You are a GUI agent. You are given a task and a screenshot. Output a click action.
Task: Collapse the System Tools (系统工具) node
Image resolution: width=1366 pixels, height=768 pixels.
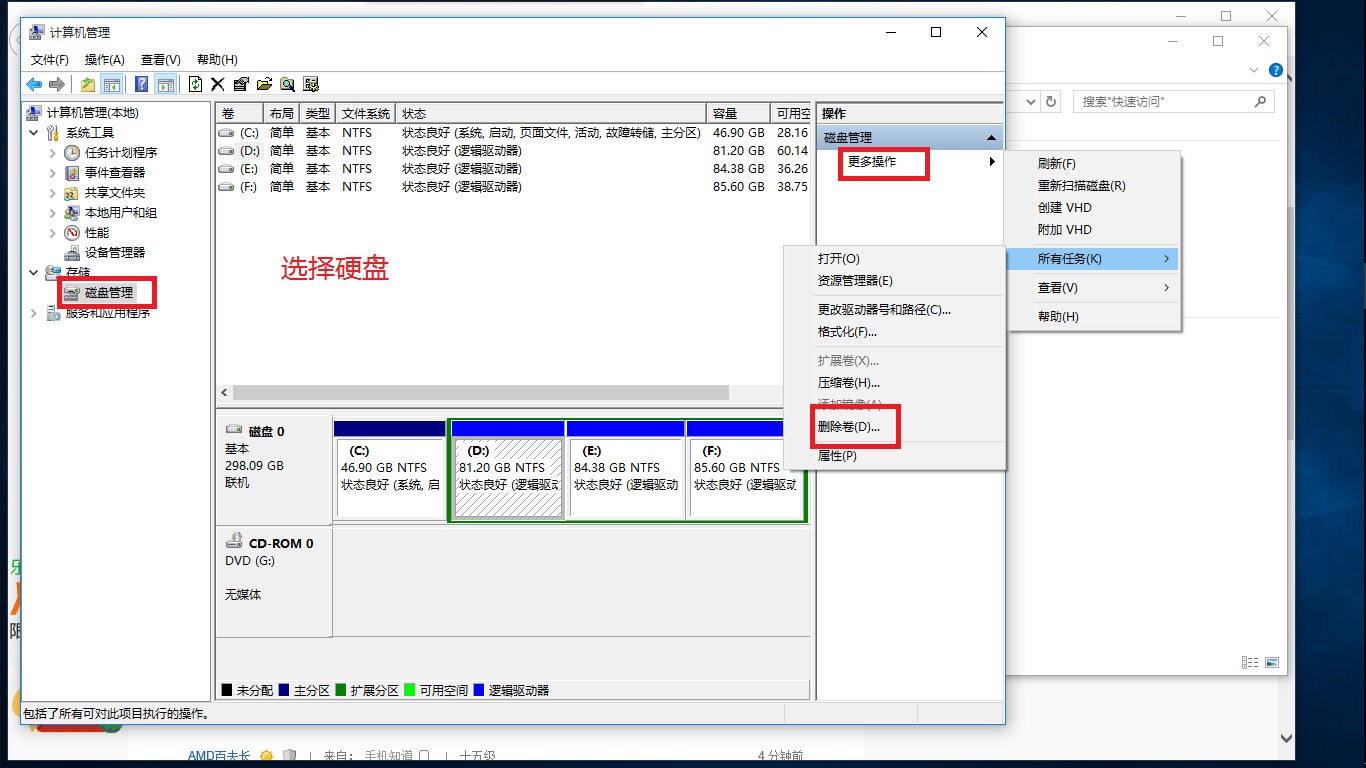click(x=34, y=133)
